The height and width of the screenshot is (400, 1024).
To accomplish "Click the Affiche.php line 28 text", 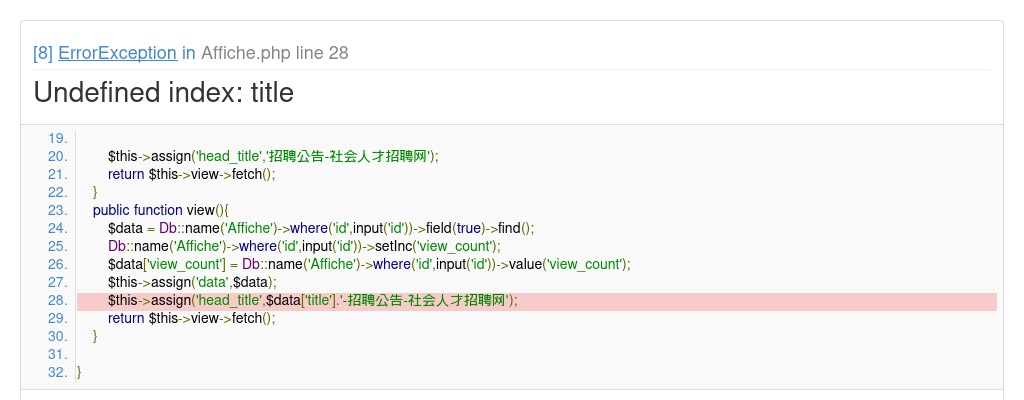I will tap(275, 53).
